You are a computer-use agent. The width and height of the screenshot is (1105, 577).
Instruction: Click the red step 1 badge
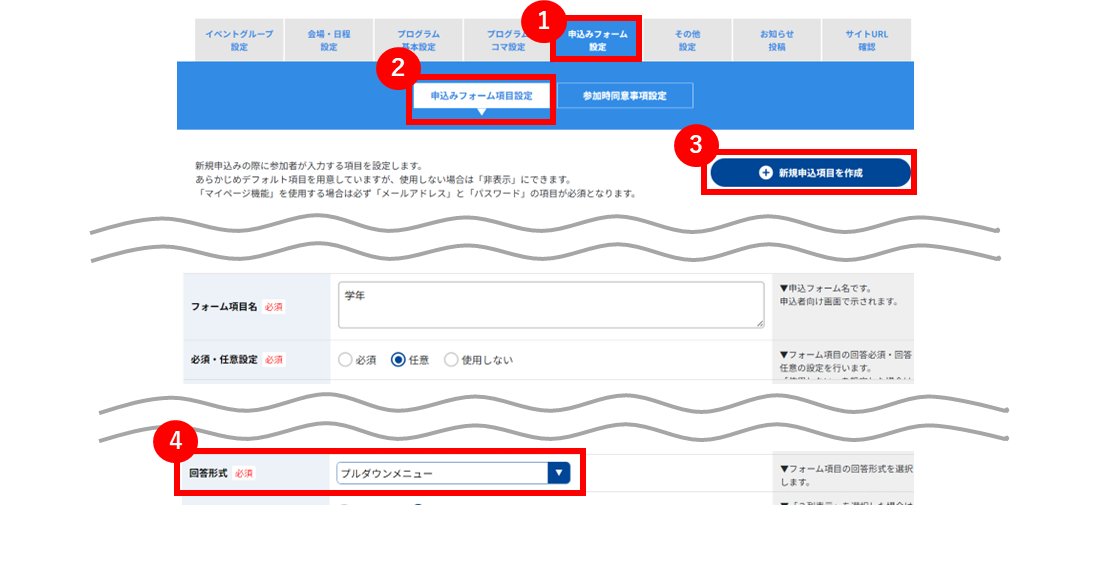pos(543,21)
